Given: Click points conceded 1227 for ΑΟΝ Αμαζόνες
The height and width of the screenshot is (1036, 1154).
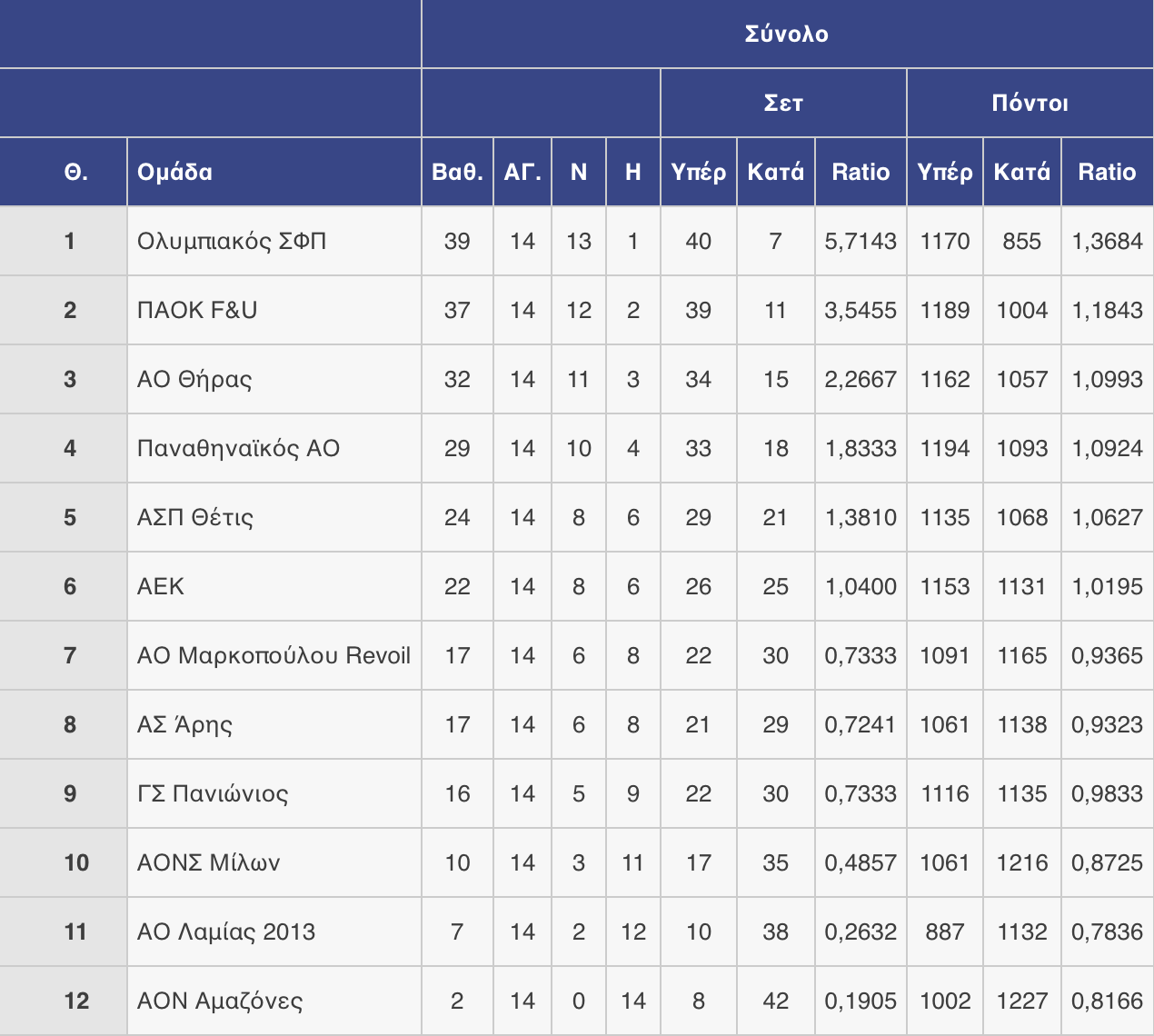Looking at the screenshot, I should coord(1022,1001).
